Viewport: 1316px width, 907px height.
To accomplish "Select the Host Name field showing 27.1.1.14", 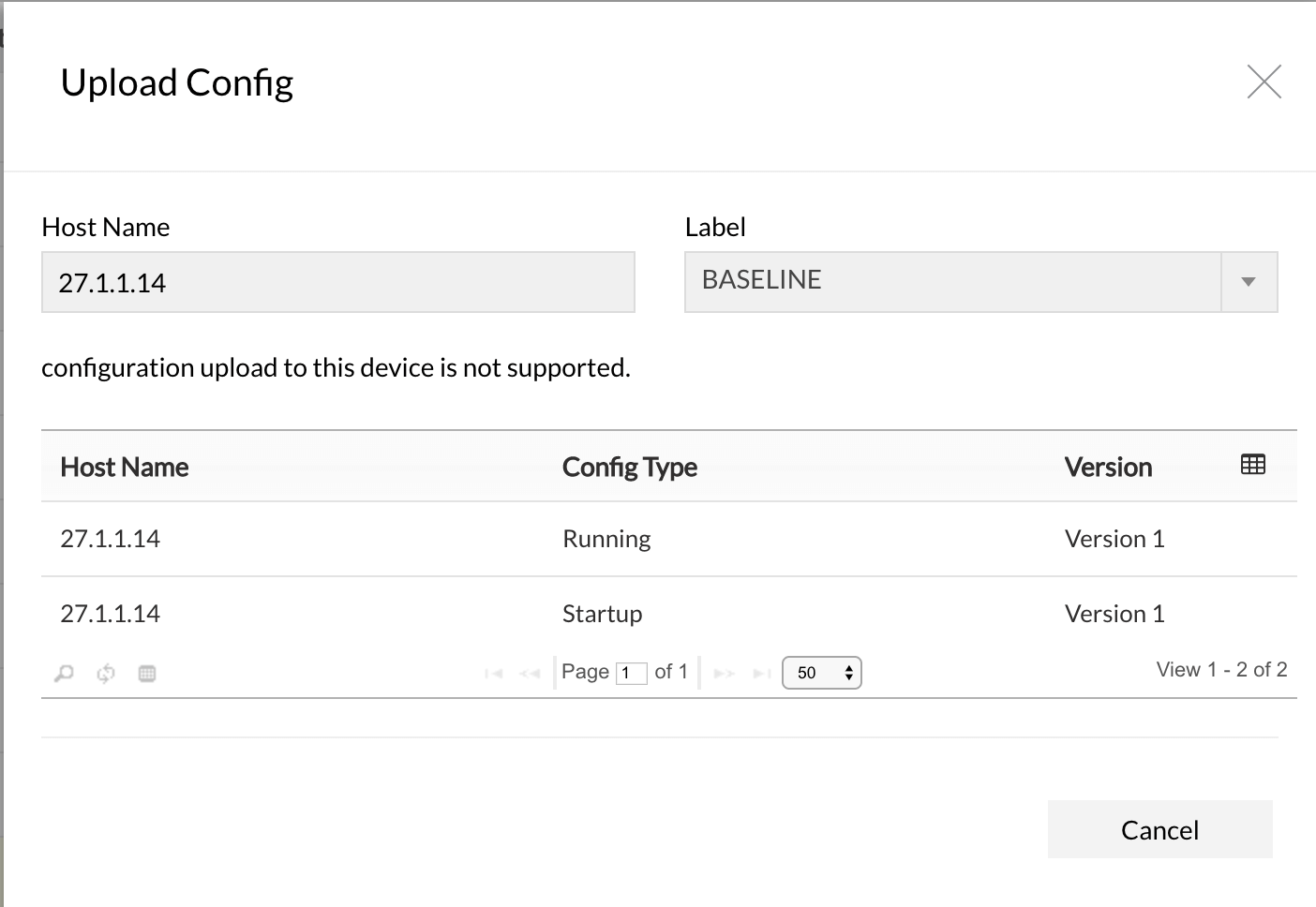I will [x=337, y=281].
